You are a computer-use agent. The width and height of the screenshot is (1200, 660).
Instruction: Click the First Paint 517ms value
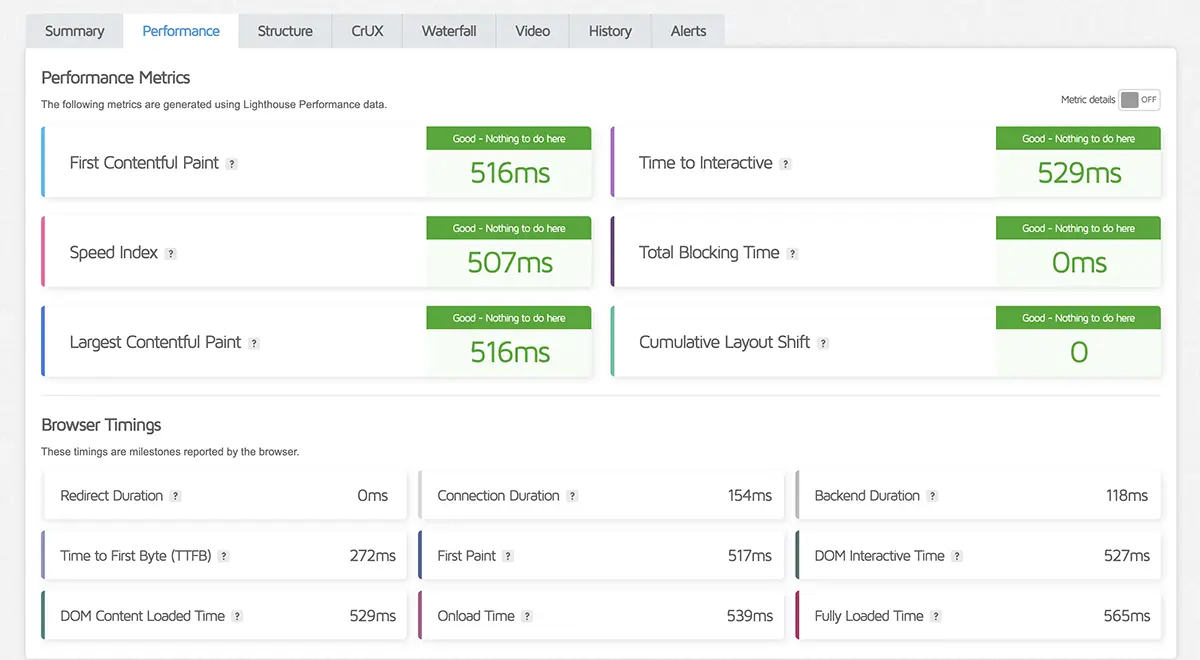pyautogui.click(x=750, y=556)
